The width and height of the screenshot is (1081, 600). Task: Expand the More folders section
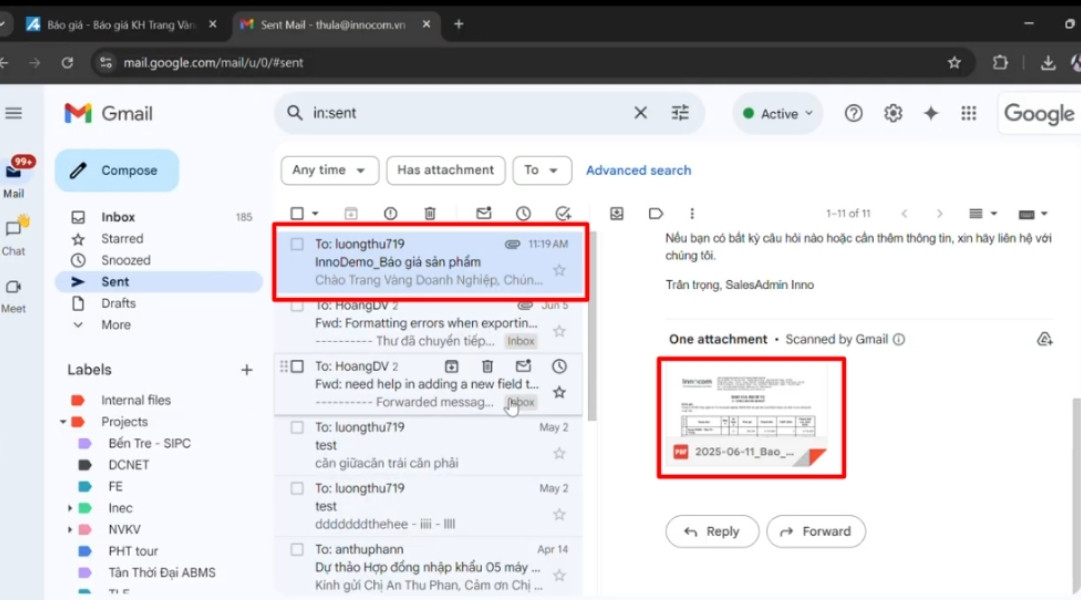click(115, 324)
